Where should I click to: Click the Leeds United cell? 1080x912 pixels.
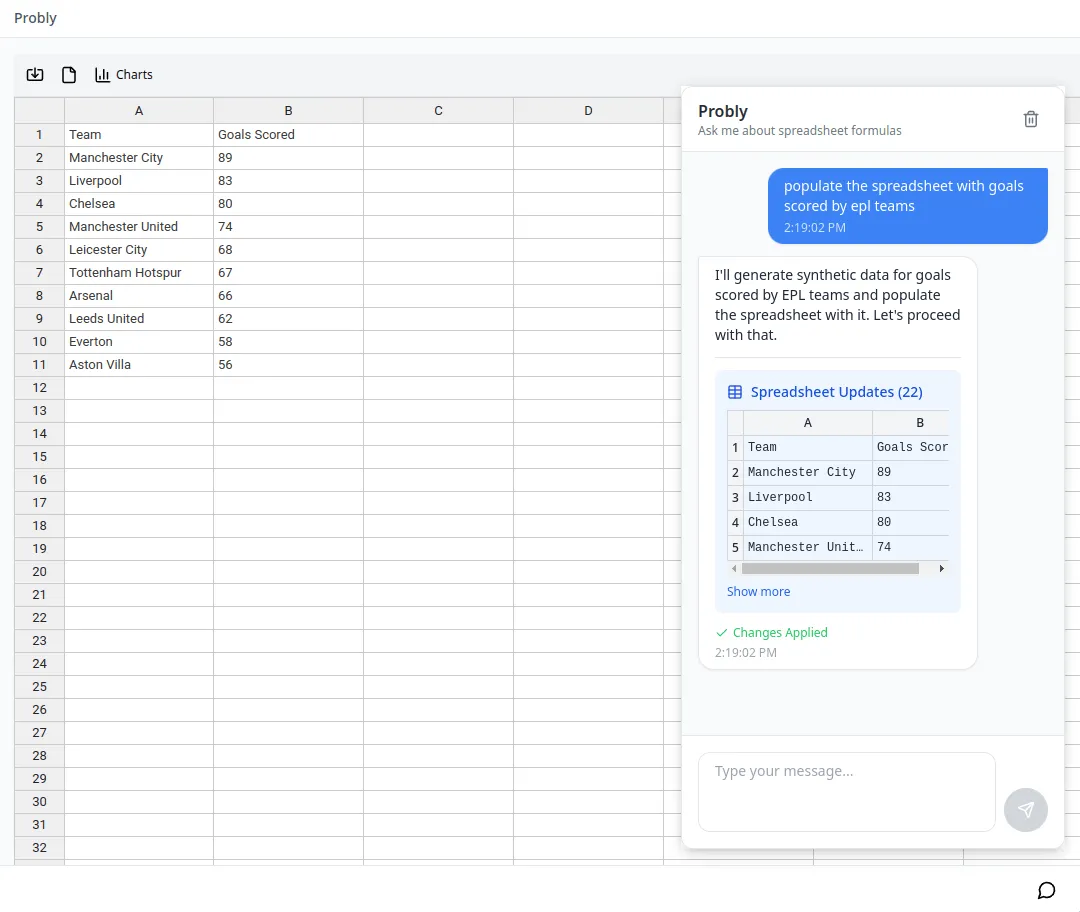(x=139, y=319)
